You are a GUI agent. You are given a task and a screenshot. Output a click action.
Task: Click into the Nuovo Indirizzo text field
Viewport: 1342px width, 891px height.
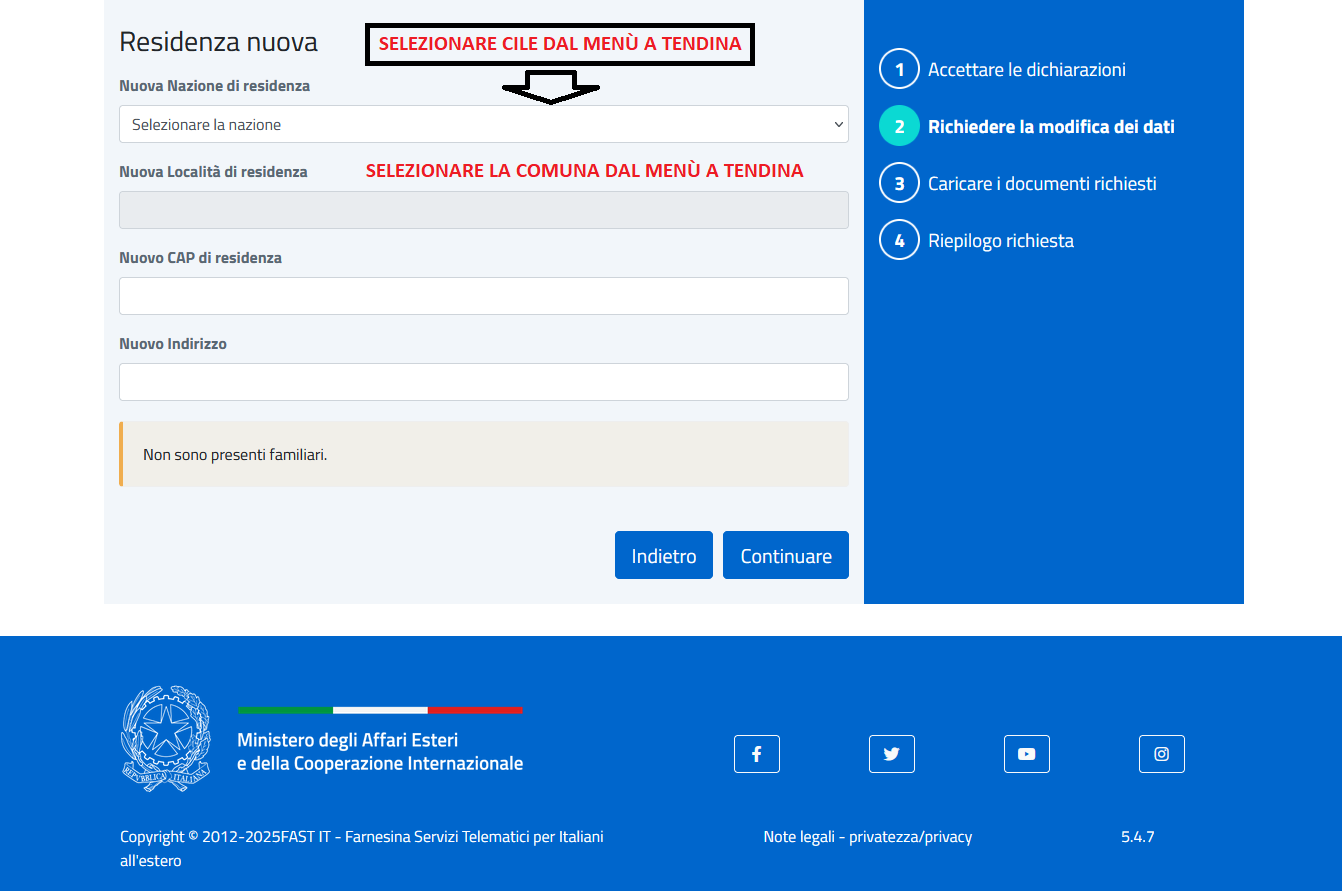click(483, 383)
